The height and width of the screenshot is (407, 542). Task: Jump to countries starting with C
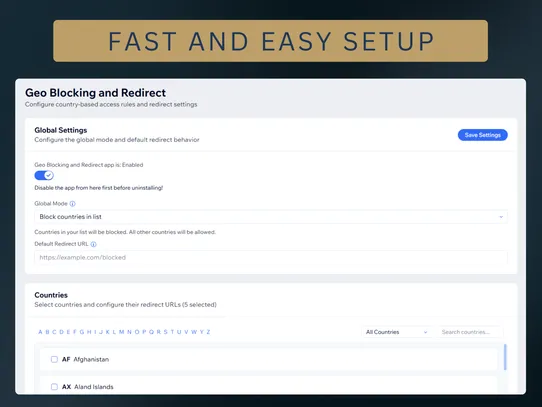pyautogui.click(x=54, y=332)
